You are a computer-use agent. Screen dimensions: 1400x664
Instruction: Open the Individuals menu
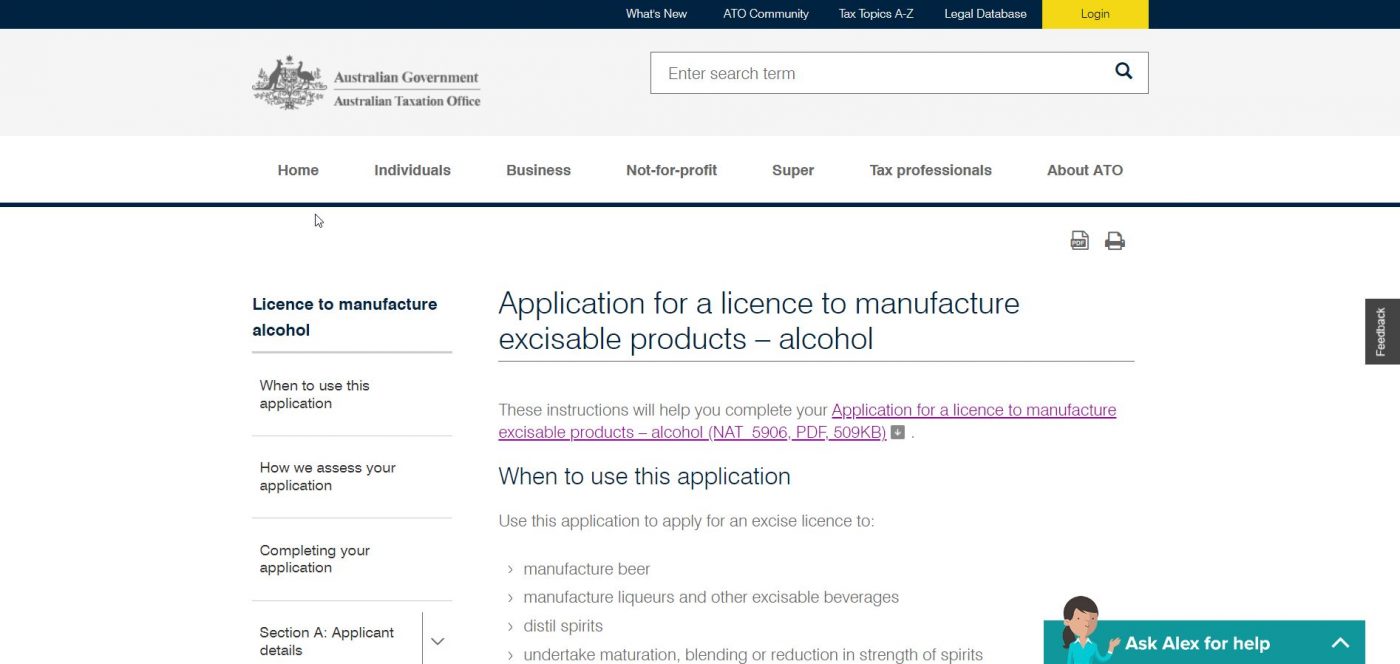412,170
